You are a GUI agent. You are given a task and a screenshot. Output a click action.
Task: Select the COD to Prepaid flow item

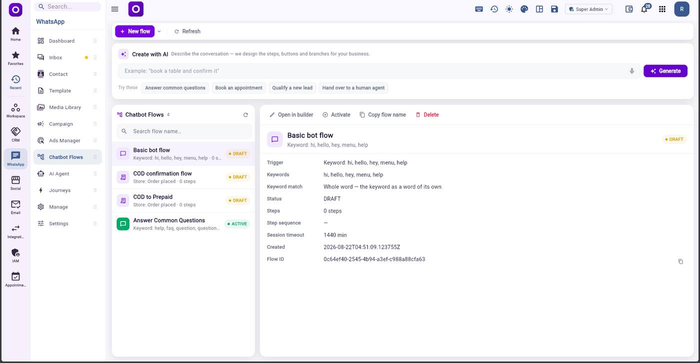[x=183, y=200]
